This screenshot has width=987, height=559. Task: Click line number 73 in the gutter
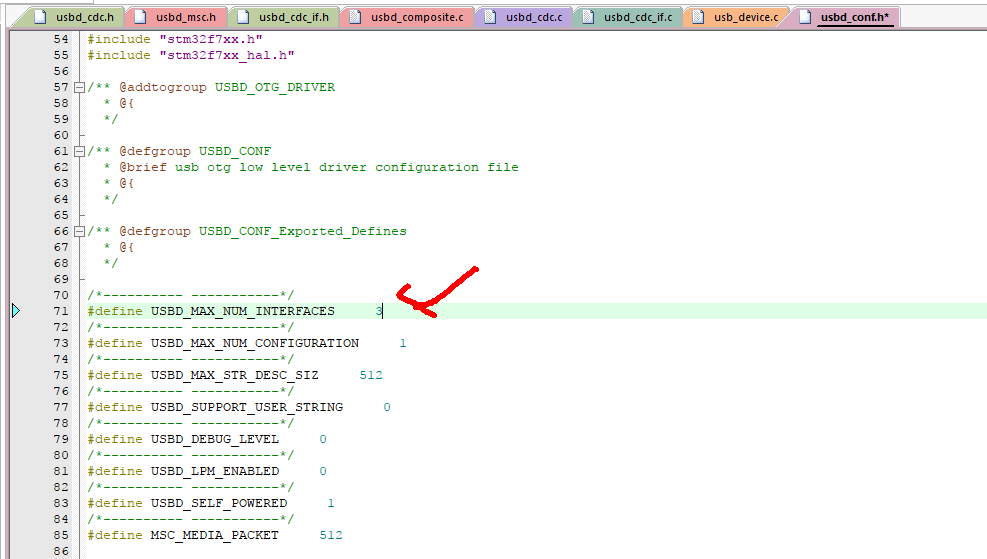click(x=60, y=343)
